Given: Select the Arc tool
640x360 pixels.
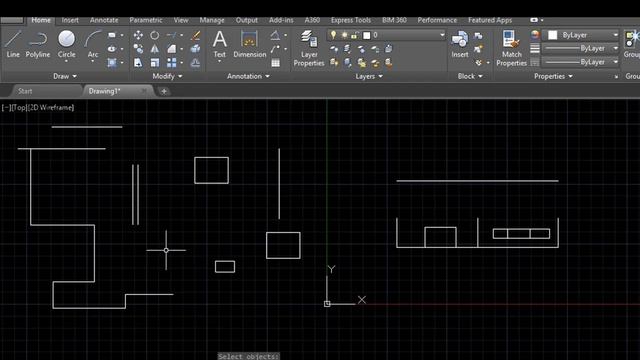Looking at the screenshot, I should 93,44.
